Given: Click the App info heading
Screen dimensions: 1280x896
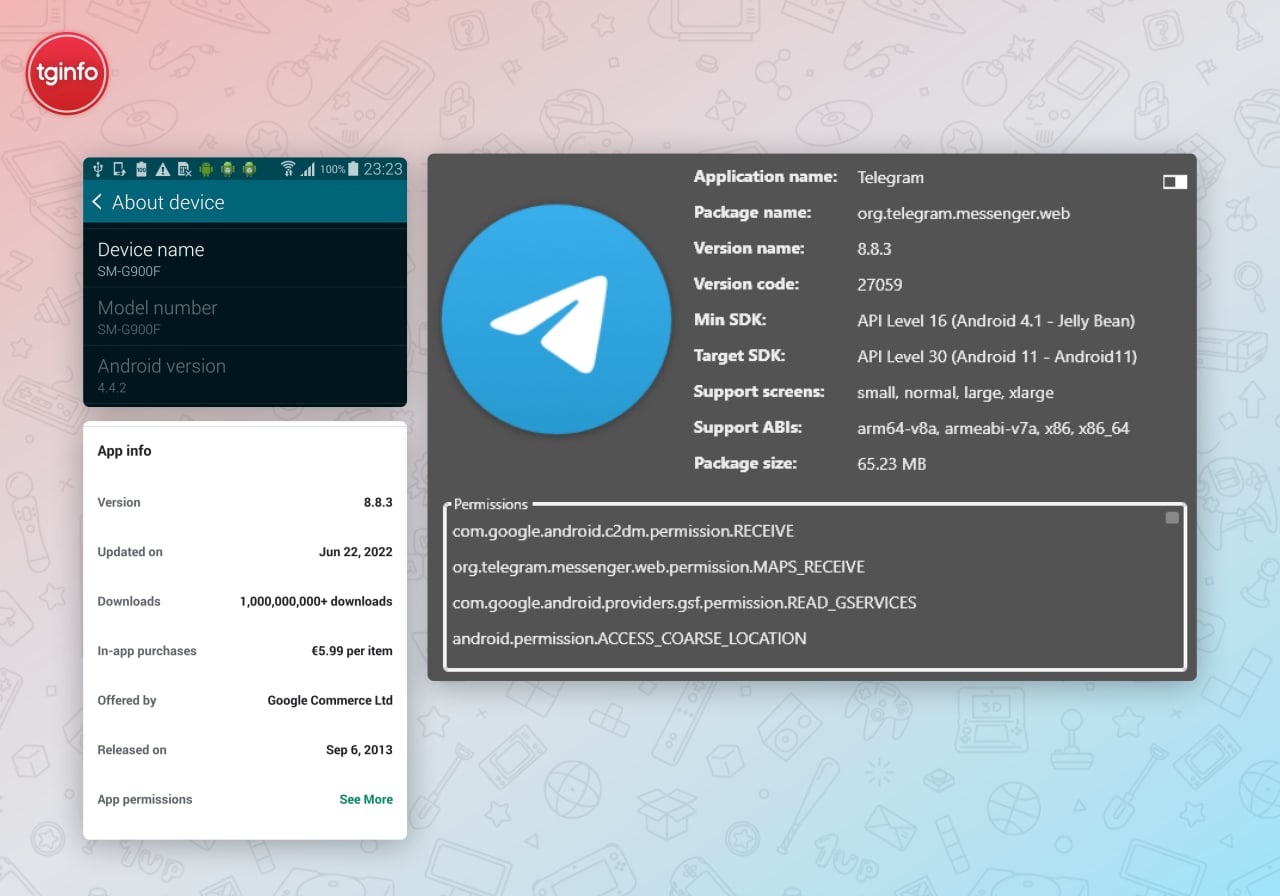Looking at the screenshot, I should coord(124,451).
